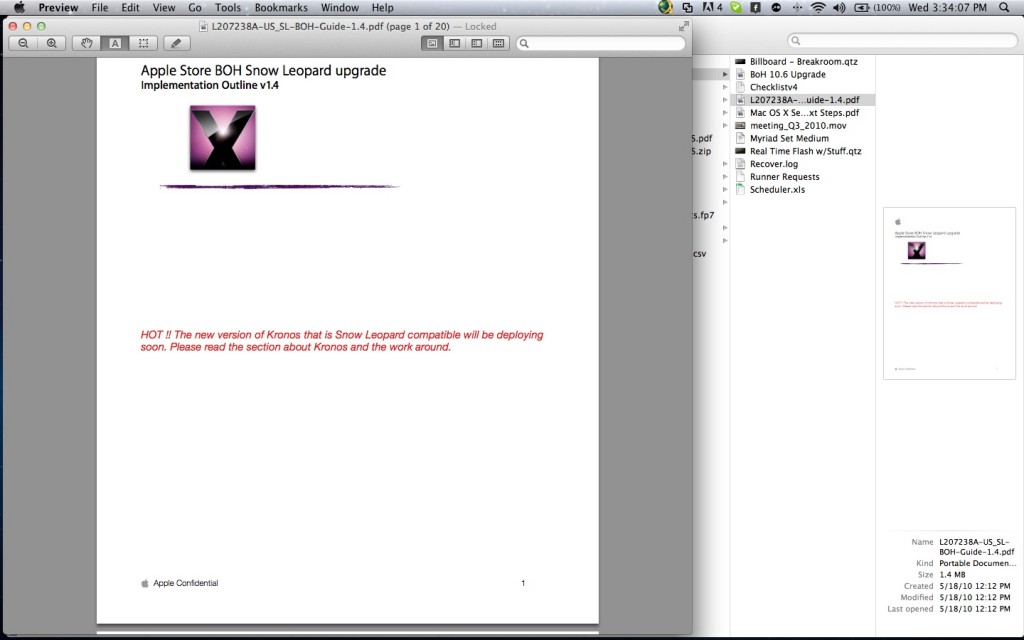Open the Tools menu
This screenshot has height=640, width=1024.
[x=227, y=8]
